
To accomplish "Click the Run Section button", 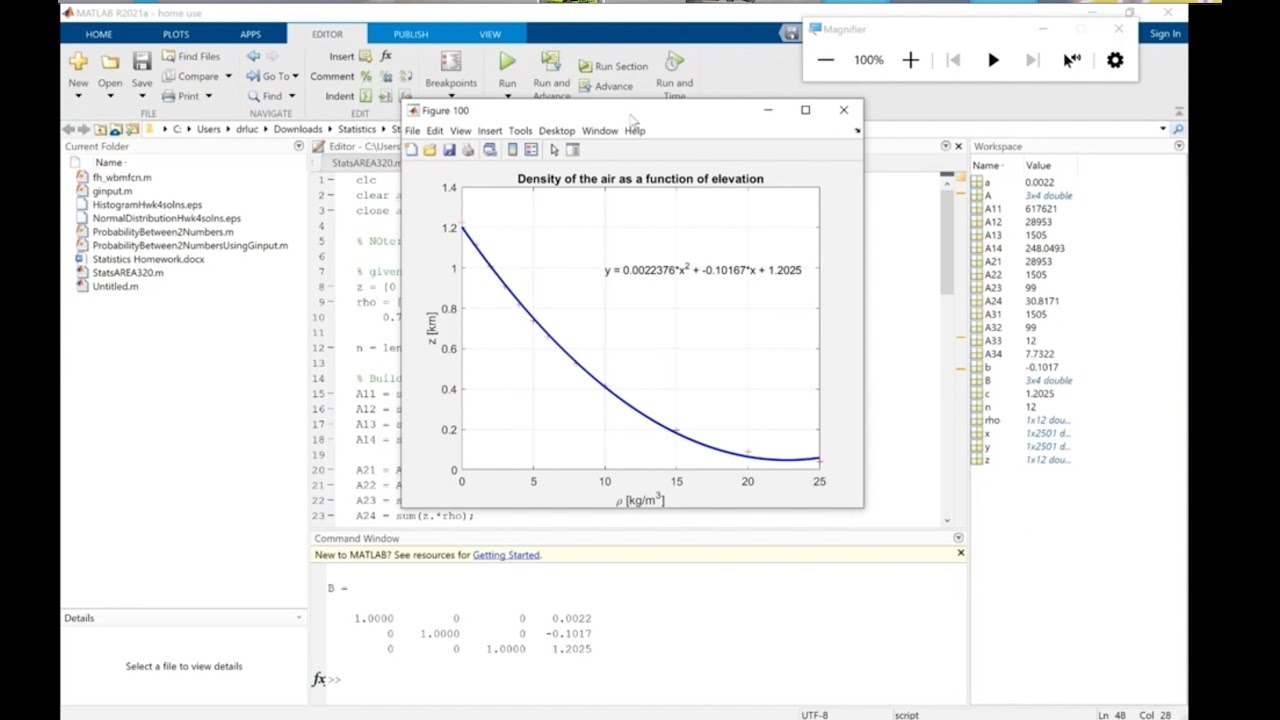I will click(613, 66).
